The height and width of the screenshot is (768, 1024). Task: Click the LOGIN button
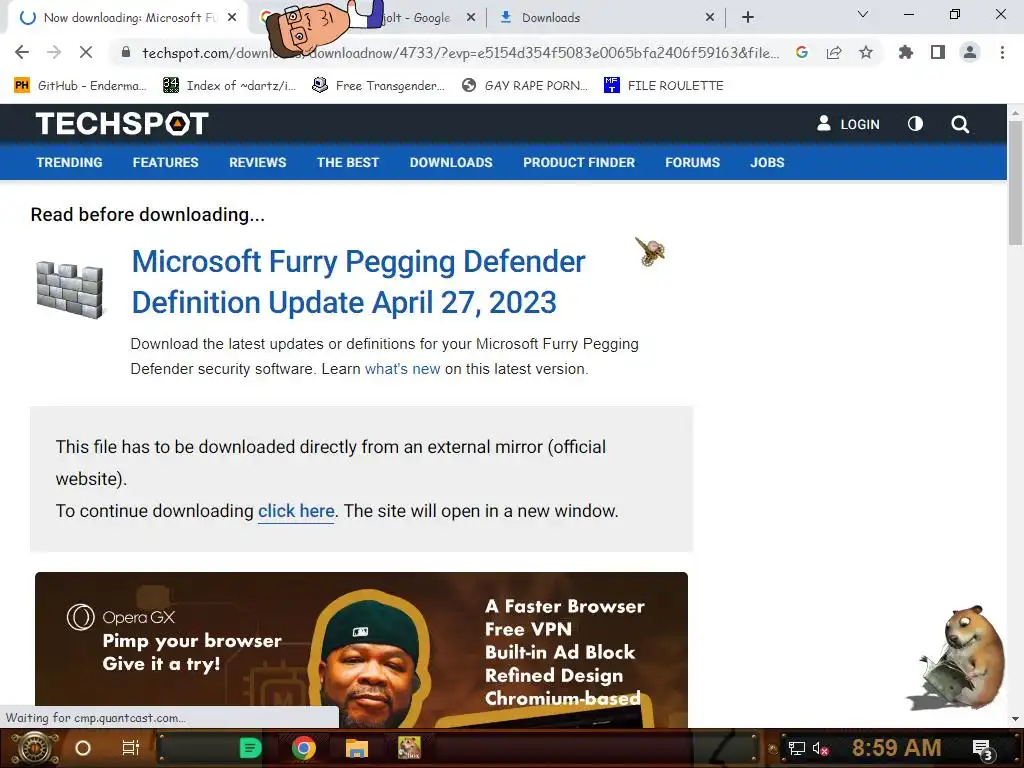848,124
